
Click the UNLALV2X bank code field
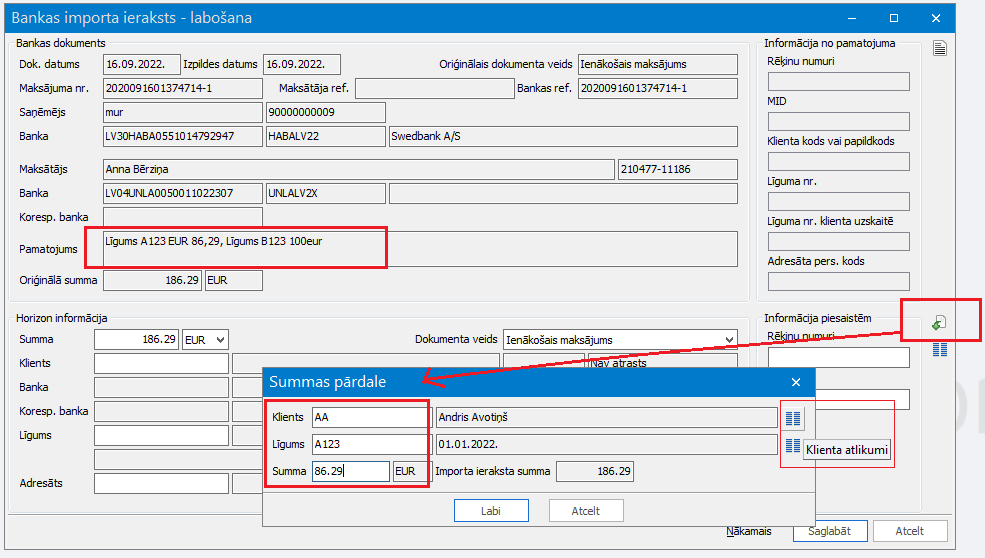coord(325,194)
